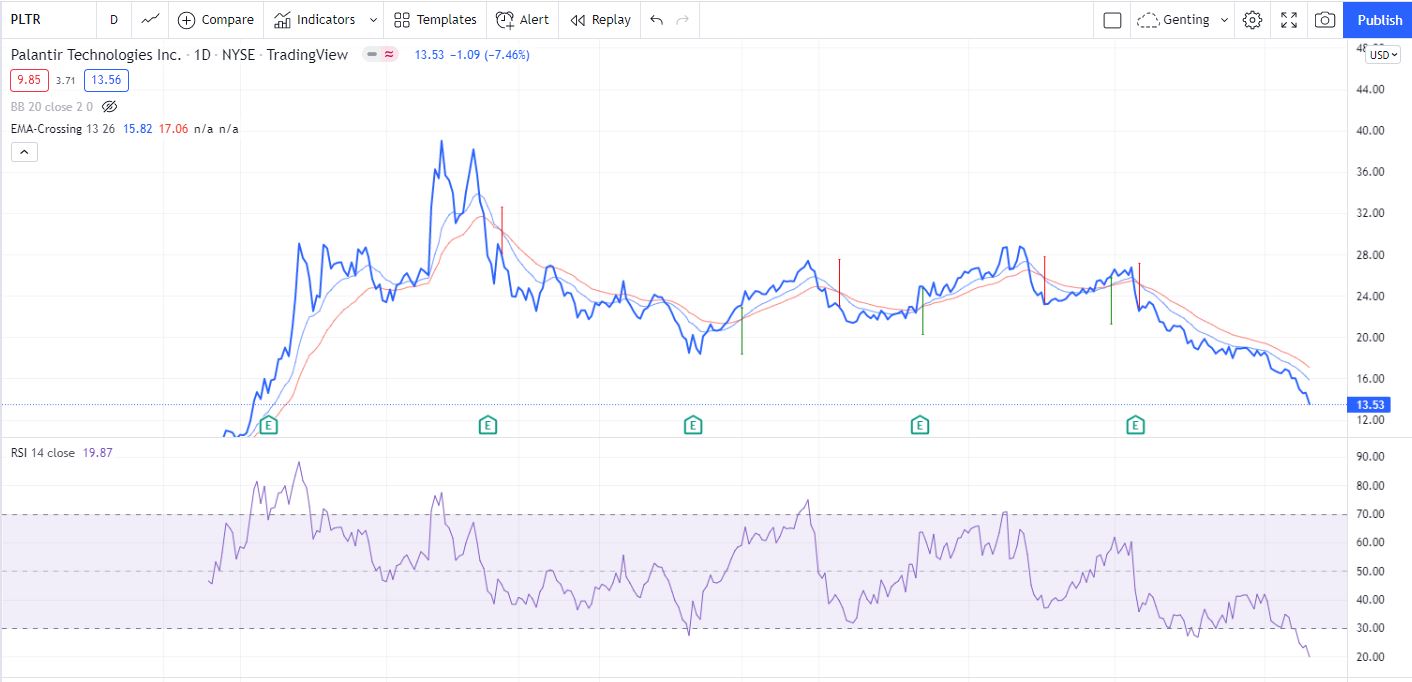Start bar Replay mode
This screenshot has width=1412, height=682.
point(600,19)
